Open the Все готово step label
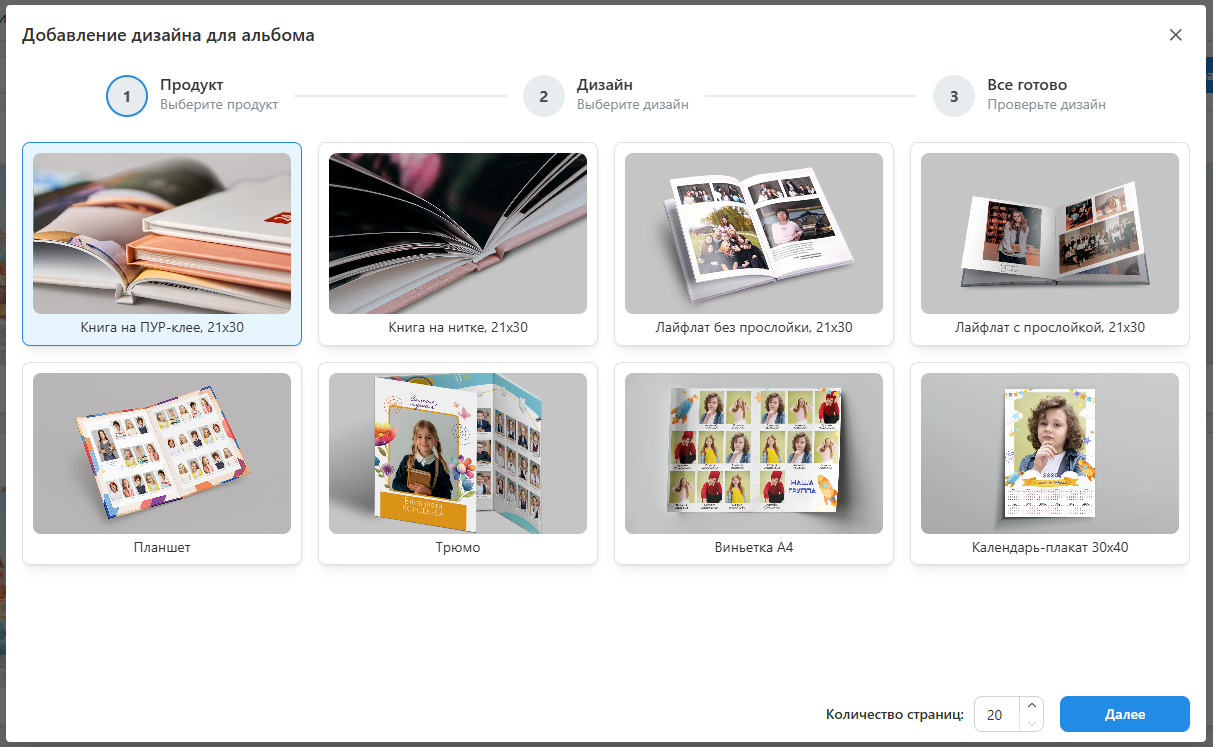The width and height of the screenshot is (1213, 747). click(1026, 86)
